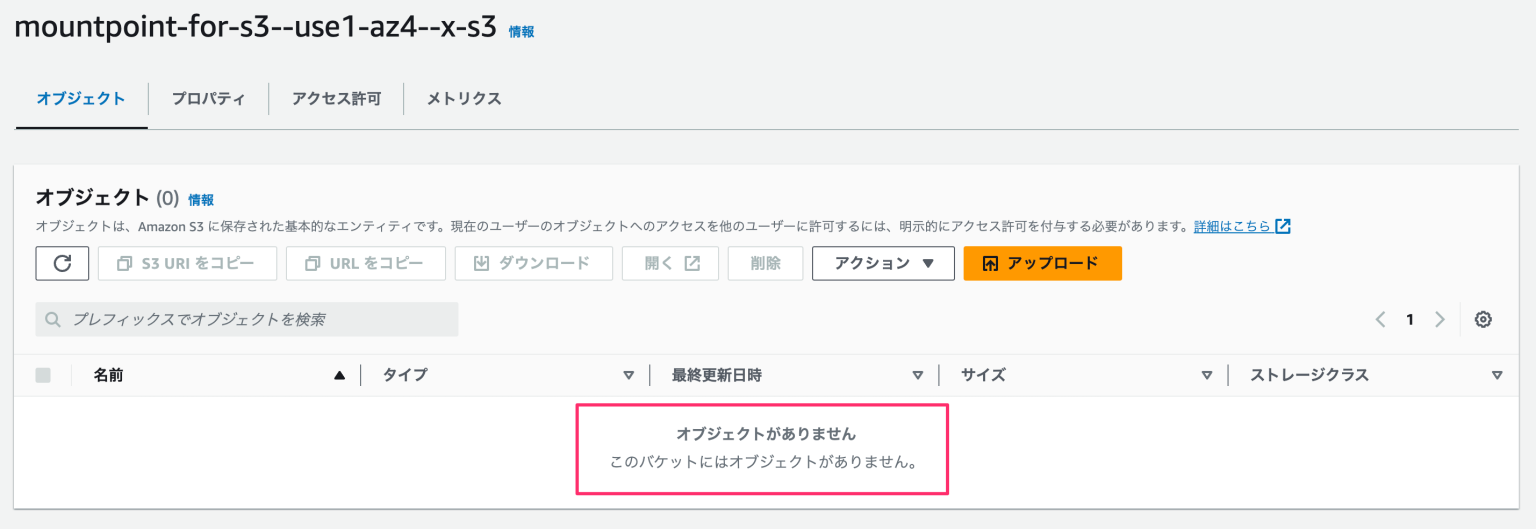The image size is (1536, 529).
Task: Click the search magnifier icon
Action: click(x=54, y=320)
